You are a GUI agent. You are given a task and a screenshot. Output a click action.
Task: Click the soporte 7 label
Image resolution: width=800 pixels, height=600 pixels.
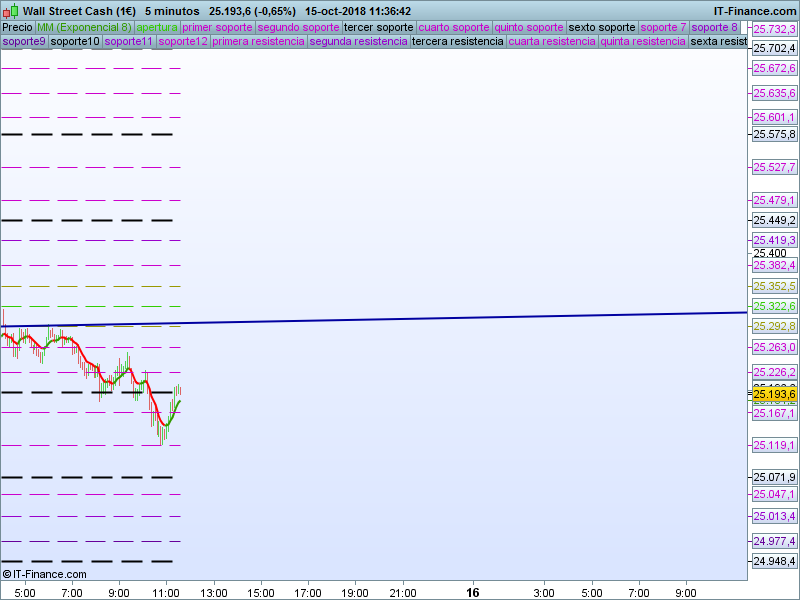click(663, 27)
